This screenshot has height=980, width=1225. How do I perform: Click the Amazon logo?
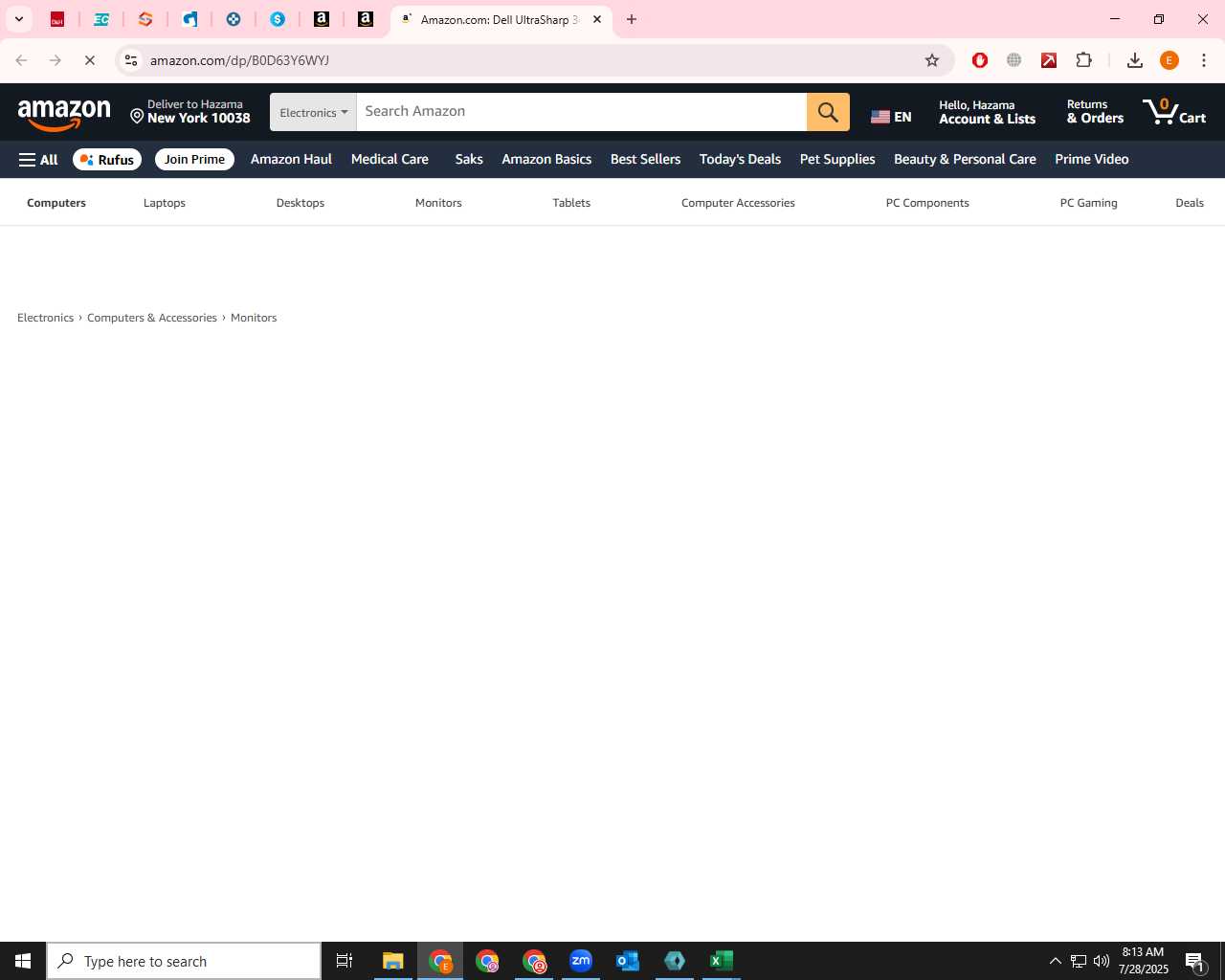point(64,114)
